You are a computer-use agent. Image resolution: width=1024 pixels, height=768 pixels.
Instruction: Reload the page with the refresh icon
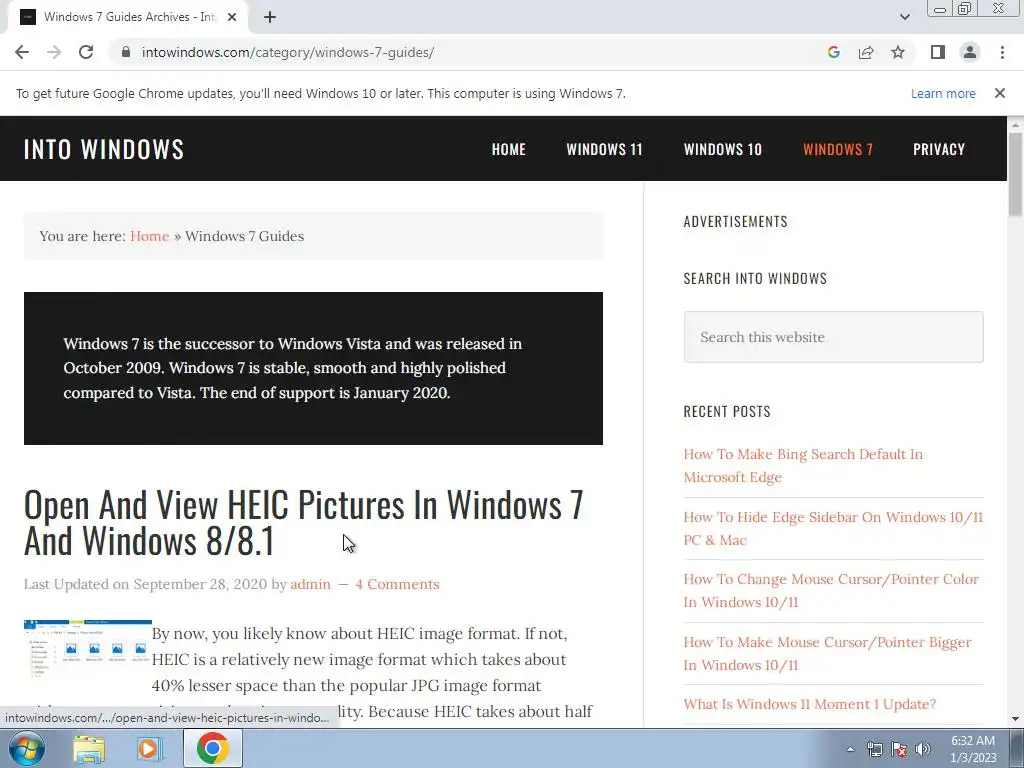[86, 52]
